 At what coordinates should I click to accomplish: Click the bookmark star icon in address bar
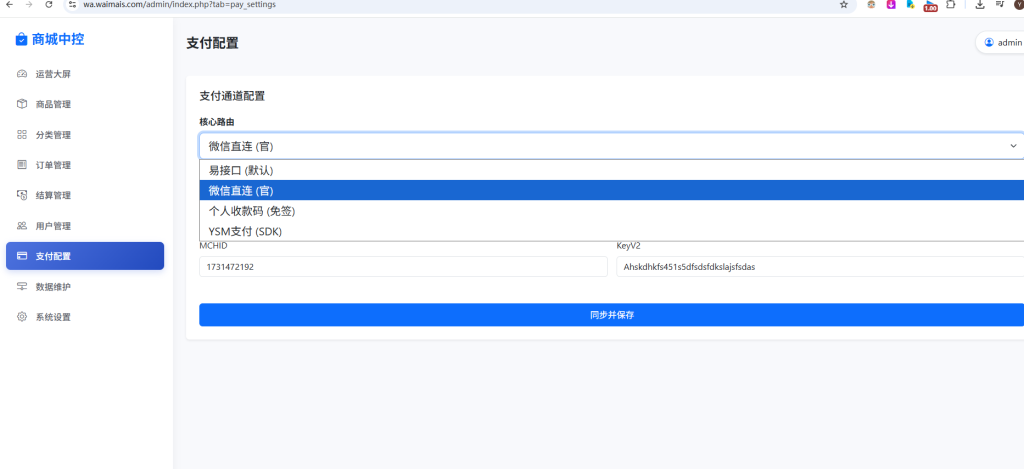click(844, 5)
